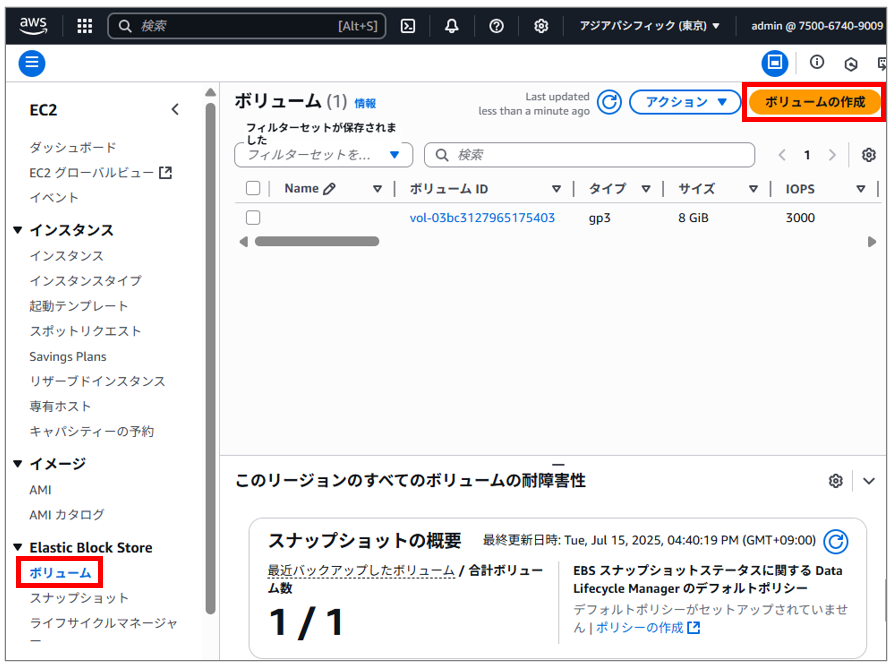Open ライフサイクルマネージャー in sidebar
Viewport: 895px width, 666px height.
tap(103, 631)
